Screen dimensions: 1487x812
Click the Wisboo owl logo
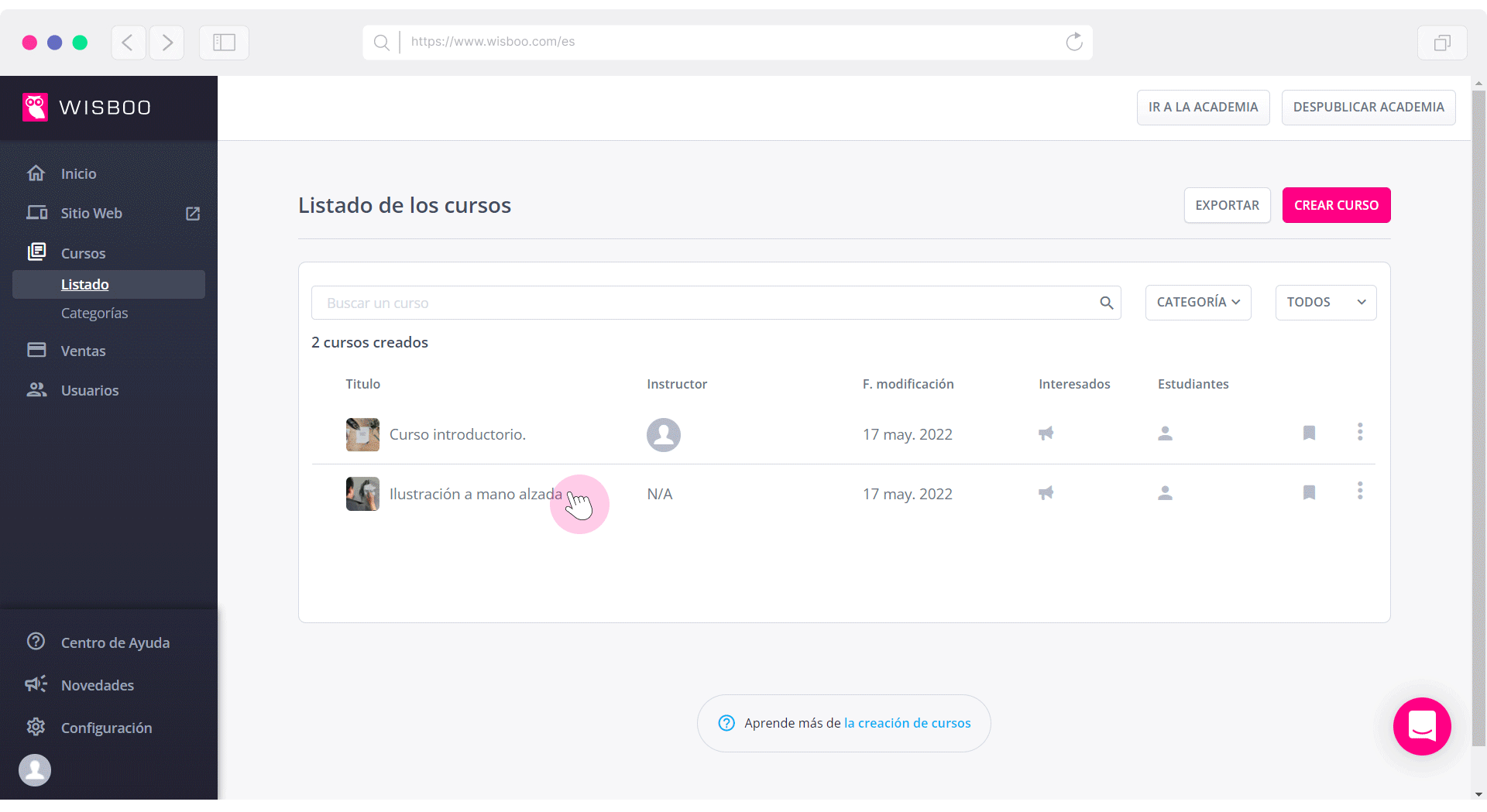pyautogui.click(x=35, y=108)
